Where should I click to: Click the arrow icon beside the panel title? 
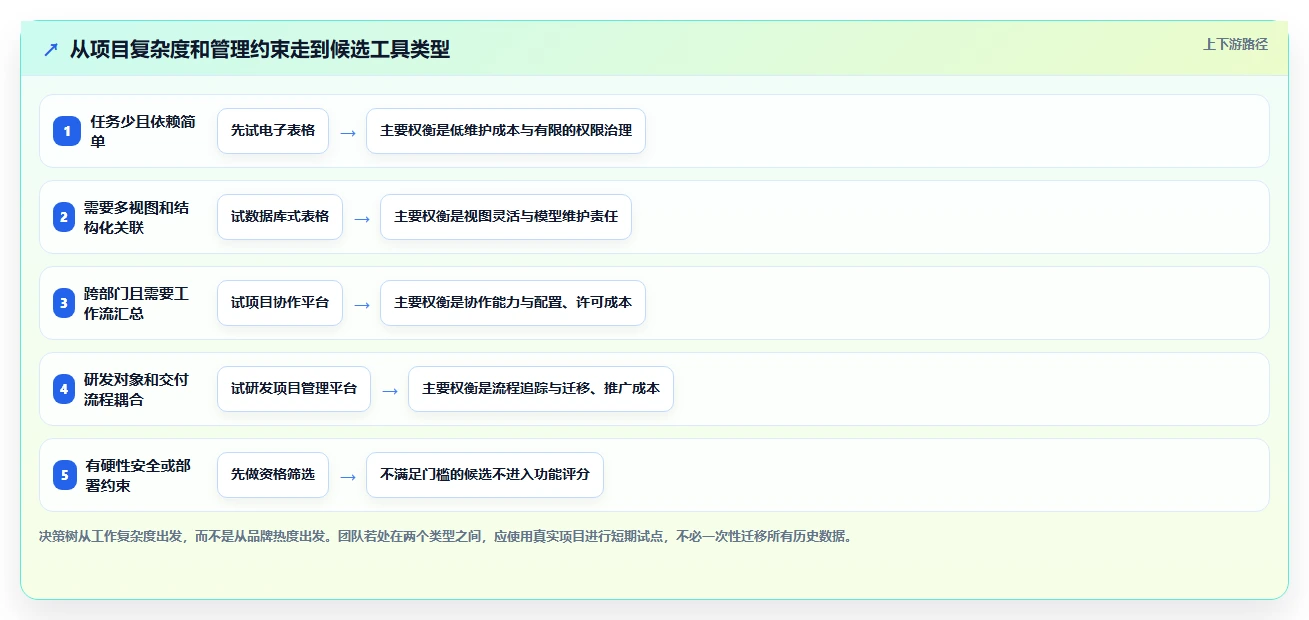click(51, 50)
